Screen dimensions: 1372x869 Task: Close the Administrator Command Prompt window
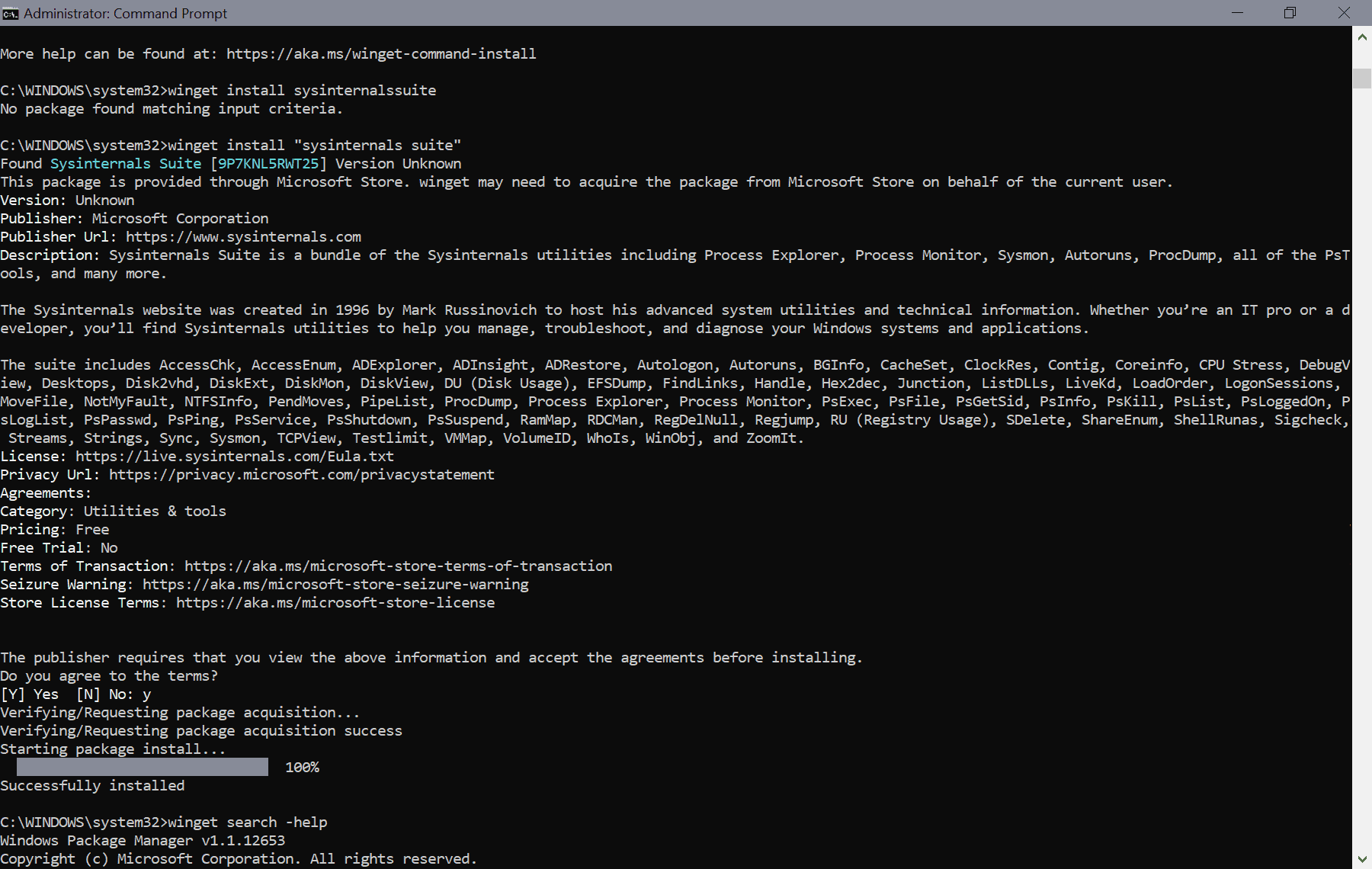pyautogui.click(x=1344, y=13)
